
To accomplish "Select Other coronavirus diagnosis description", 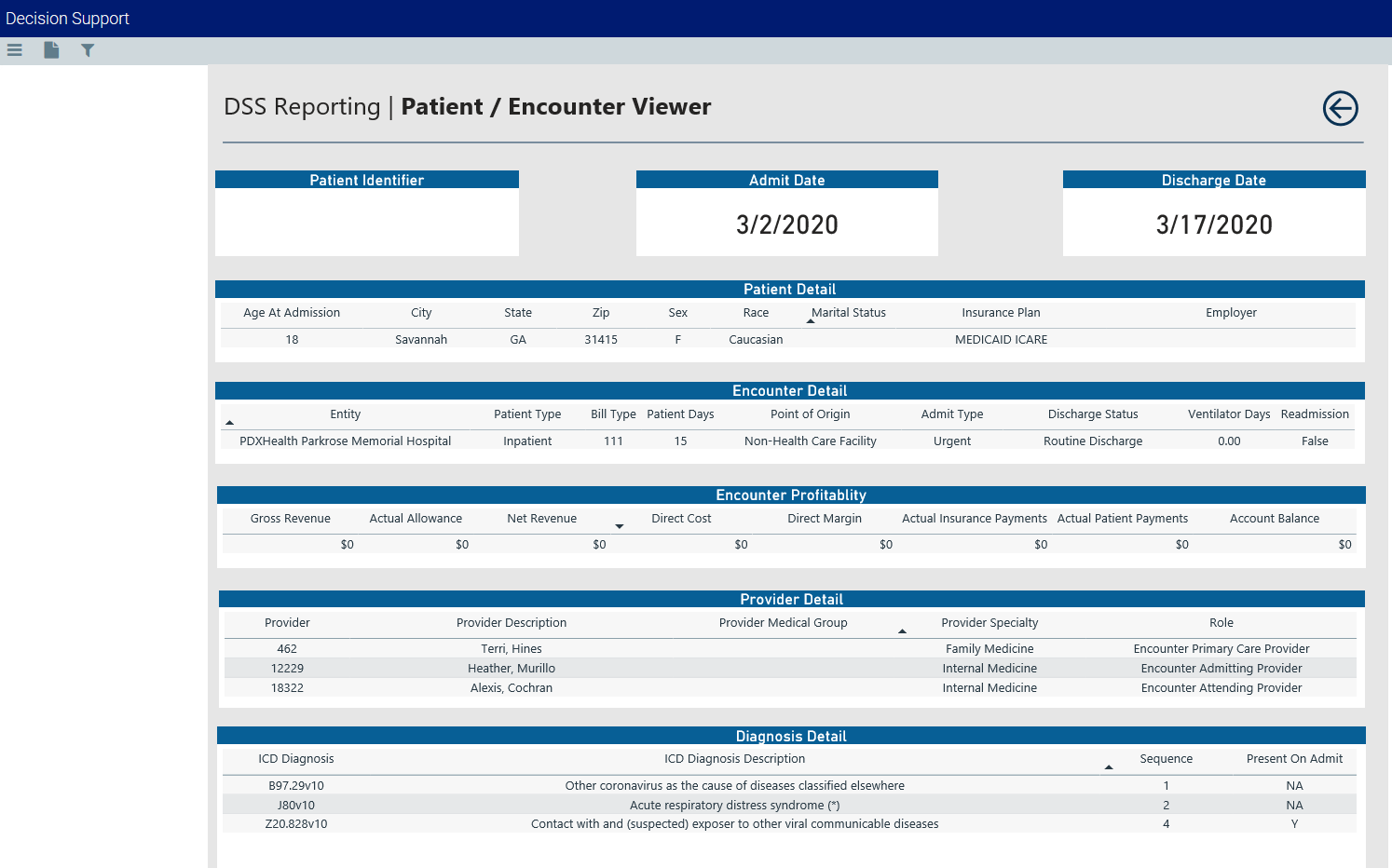I will tap(734, 786).
